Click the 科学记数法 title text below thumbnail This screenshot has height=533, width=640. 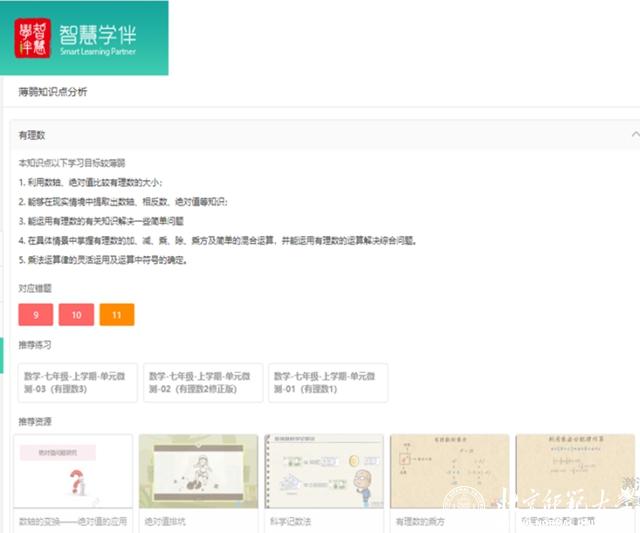click(x=292, y=521)
